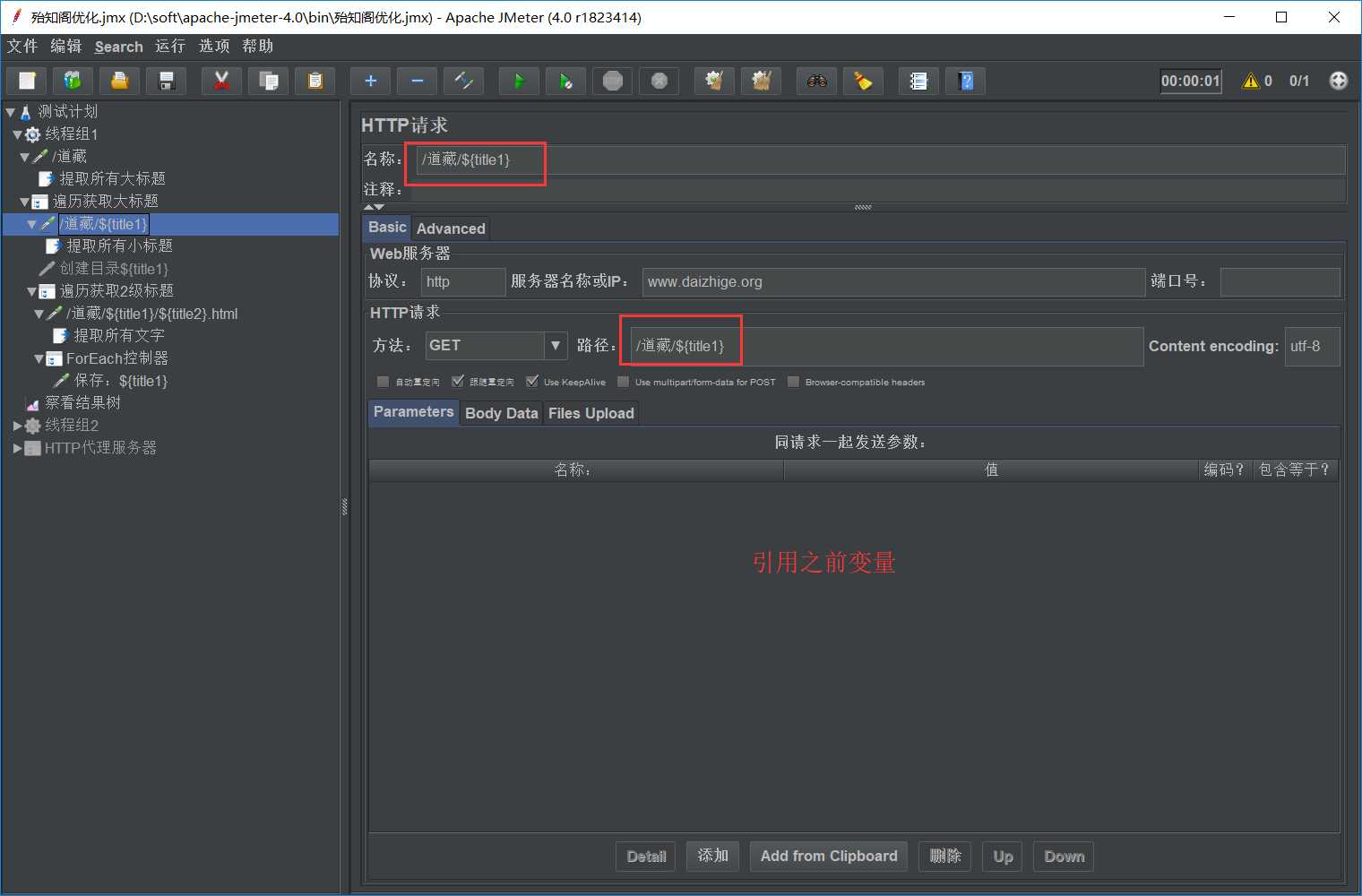This screenshot has height=896, width=1362.
Task: Click the plus Expand All icon
Action: [371, 81]
